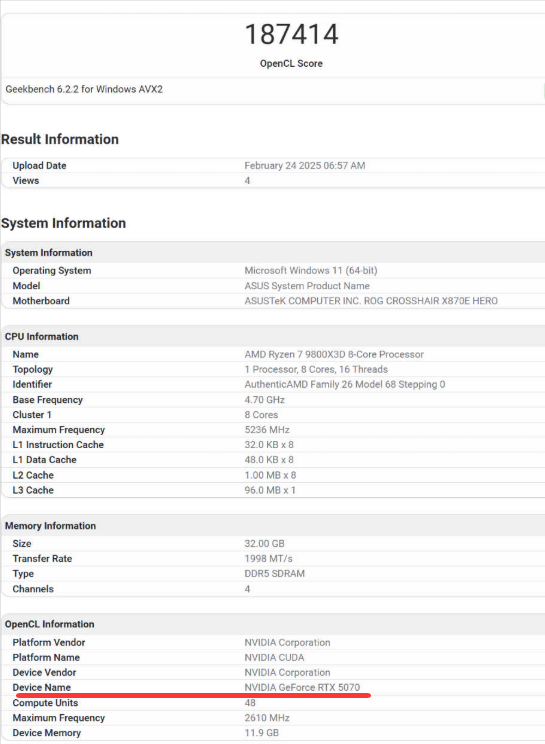Select the 48 compute units value
The image size is (545, 744).
coord(250,703)
